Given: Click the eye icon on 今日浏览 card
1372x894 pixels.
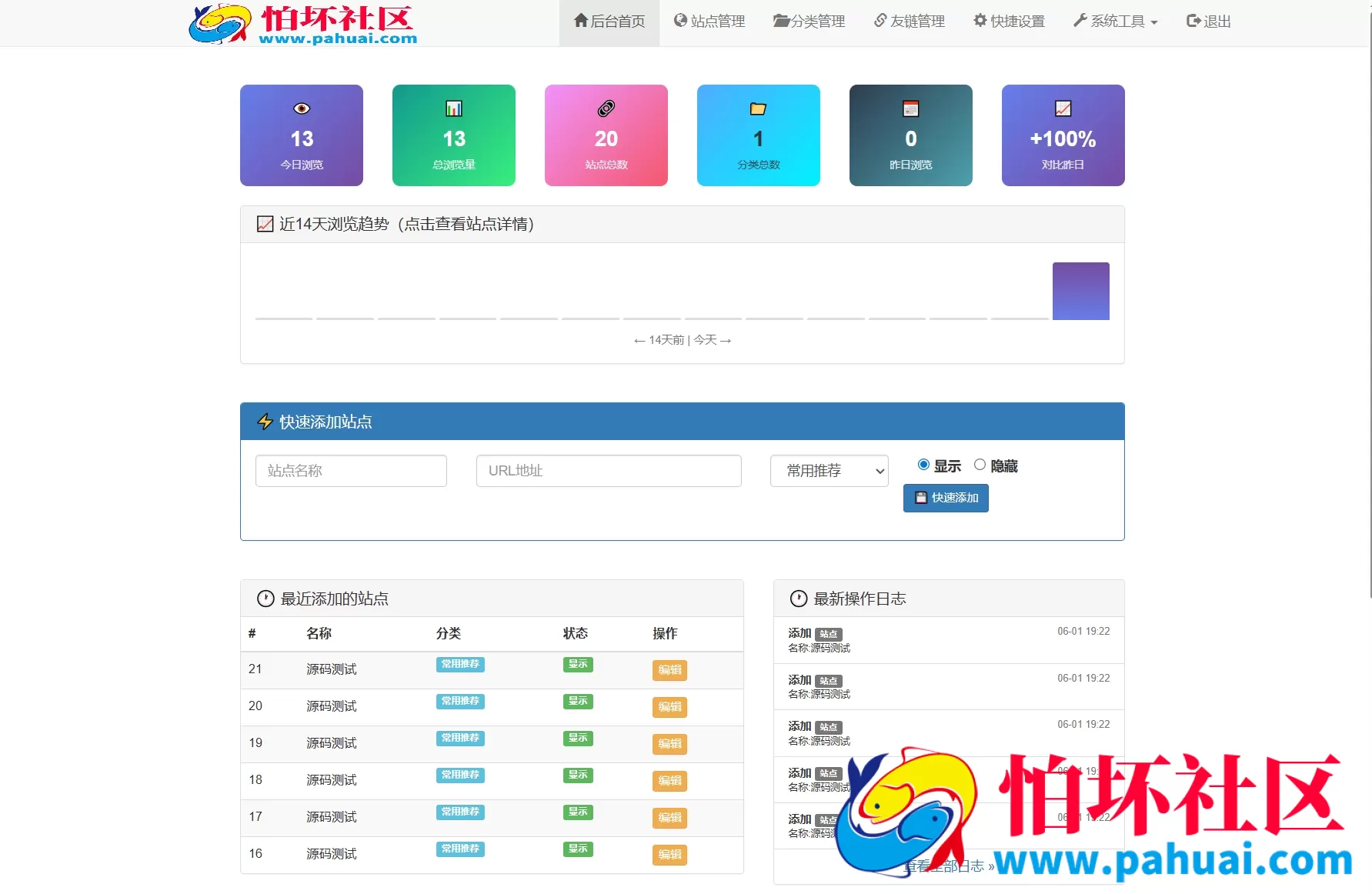Looking at the screenshot, I should [302, 108].
